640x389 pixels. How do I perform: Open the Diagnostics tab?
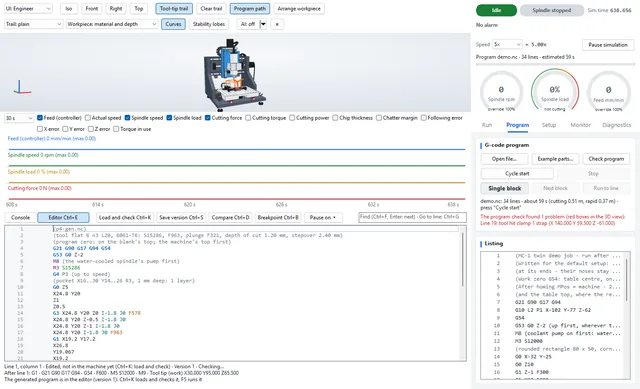[616, 125]
